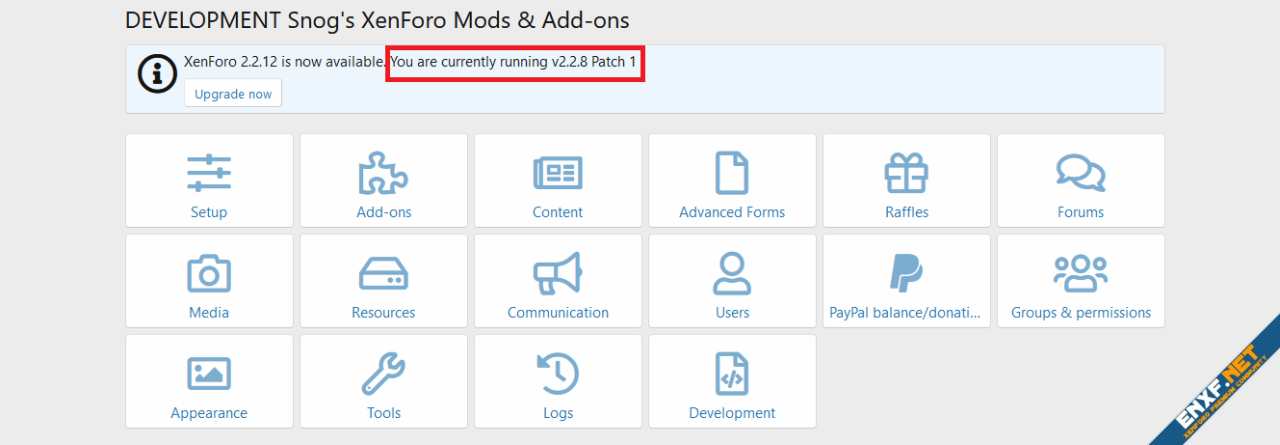Open the Add-ons puzzle piece icon
This screenshot has height=445, width=1280.
[384, 173]
